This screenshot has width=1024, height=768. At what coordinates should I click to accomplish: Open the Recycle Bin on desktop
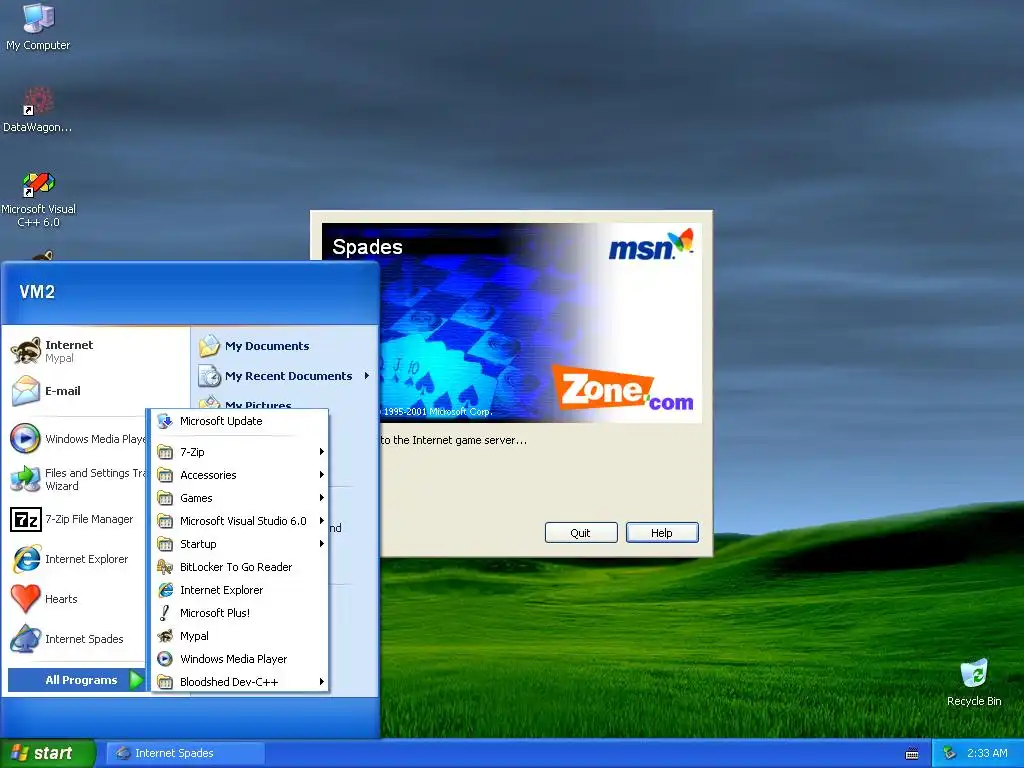pos(974,682)
